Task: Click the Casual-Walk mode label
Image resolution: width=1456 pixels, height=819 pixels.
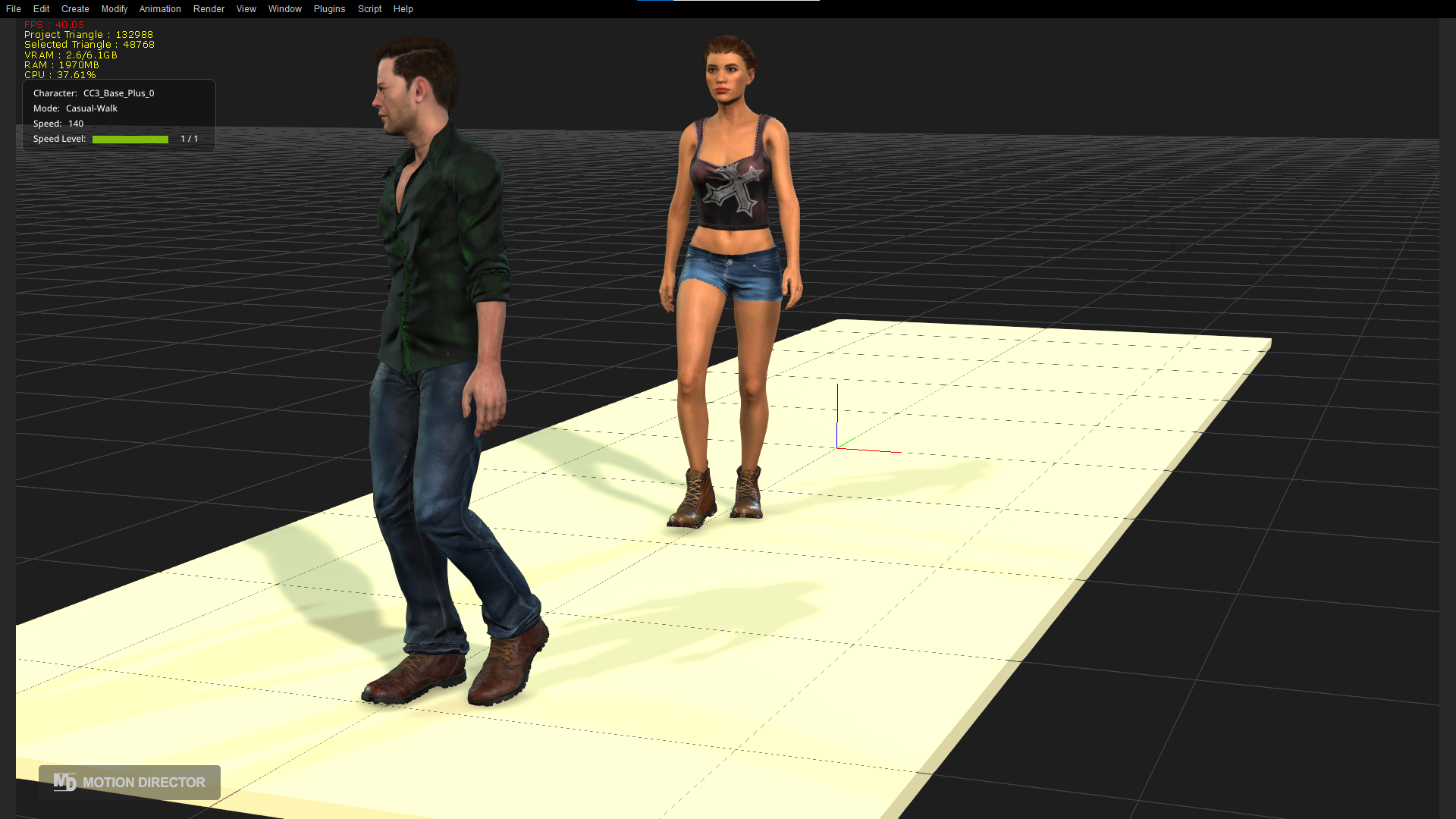Action: (x=91, y=108)
